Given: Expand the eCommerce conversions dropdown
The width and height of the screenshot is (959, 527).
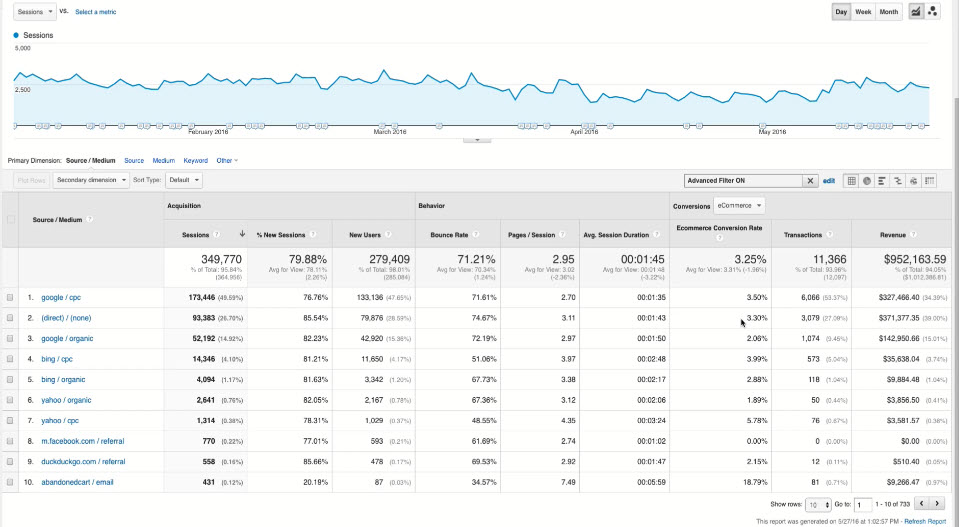Looking at the screenshot, I should click(739, 205).
